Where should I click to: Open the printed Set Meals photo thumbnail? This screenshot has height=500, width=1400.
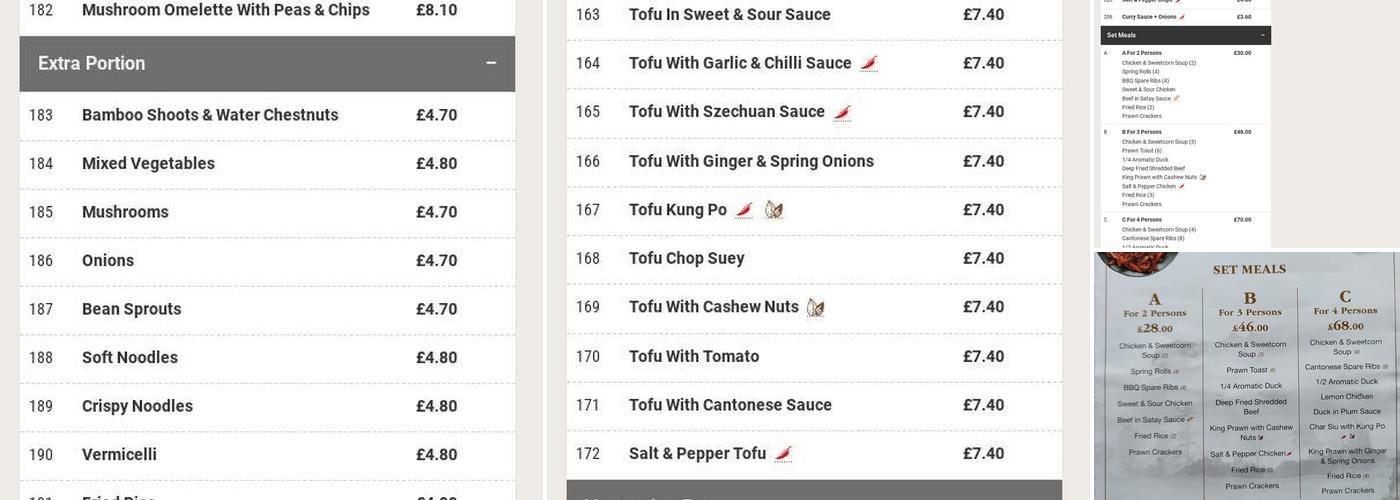[1246, 376]
